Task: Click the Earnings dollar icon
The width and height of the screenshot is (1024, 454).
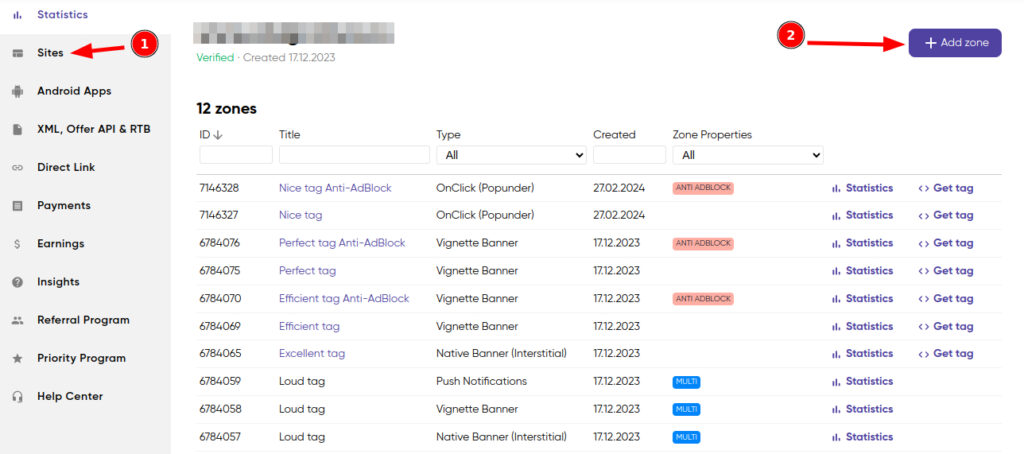Action: 18,244
